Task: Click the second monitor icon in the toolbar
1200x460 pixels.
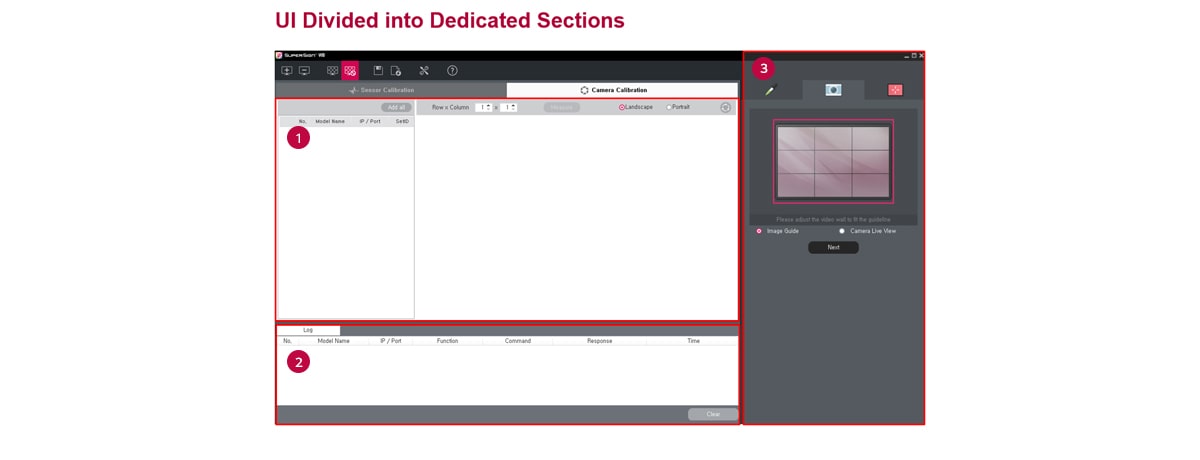Action: tap(304, 71)
